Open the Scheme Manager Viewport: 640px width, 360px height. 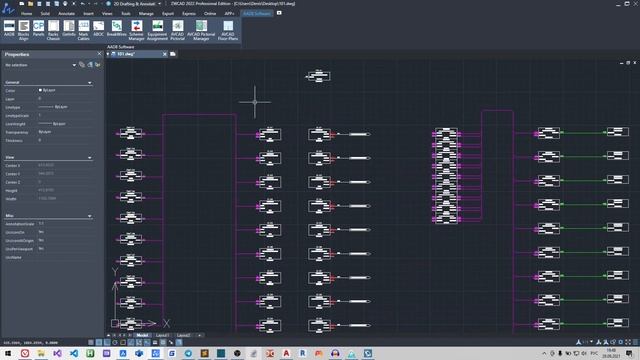[x=136, y=30]
